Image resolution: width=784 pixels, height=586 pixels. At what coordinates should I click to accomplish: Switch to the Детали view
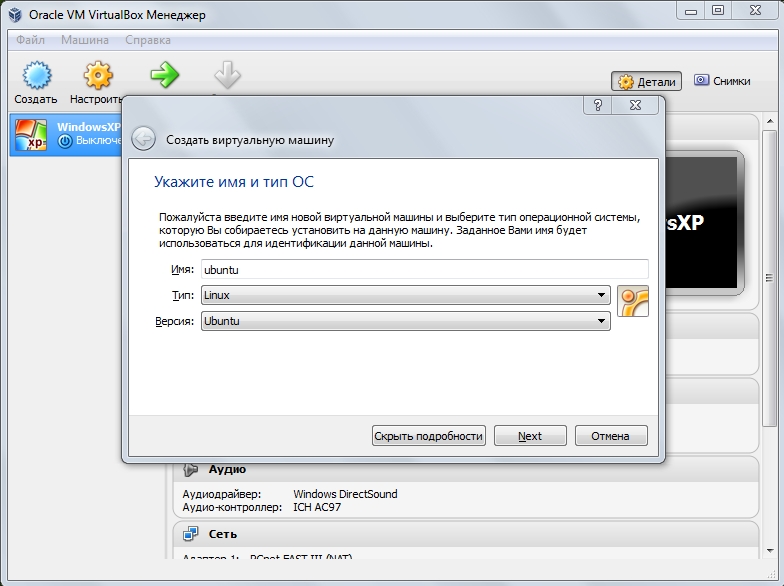(646, 82)
